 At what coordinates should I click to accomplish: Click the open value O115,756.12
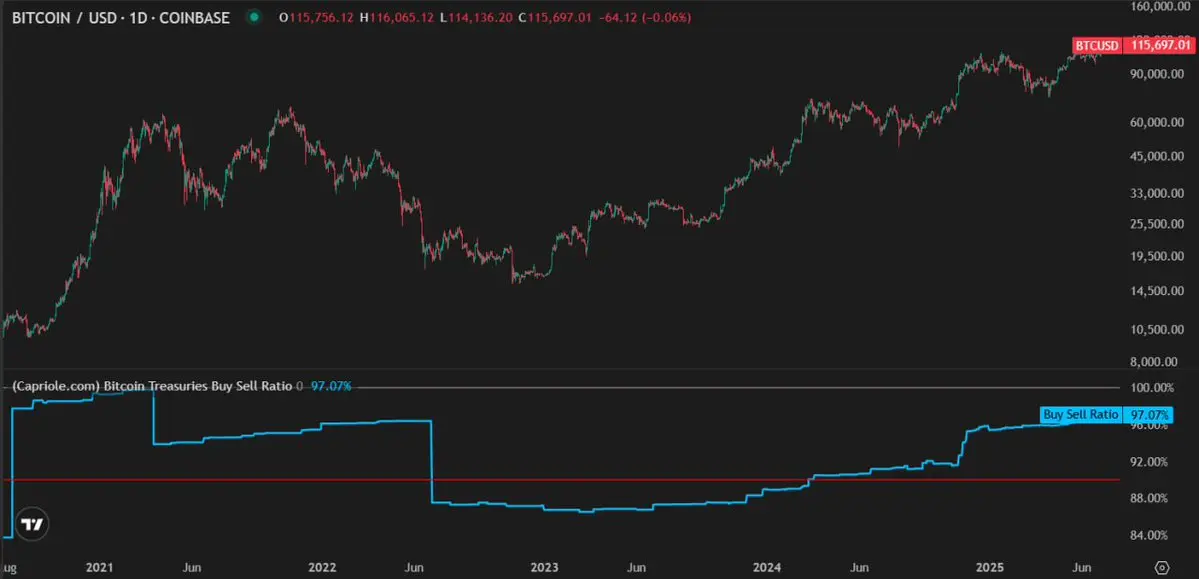click(317, 18)
